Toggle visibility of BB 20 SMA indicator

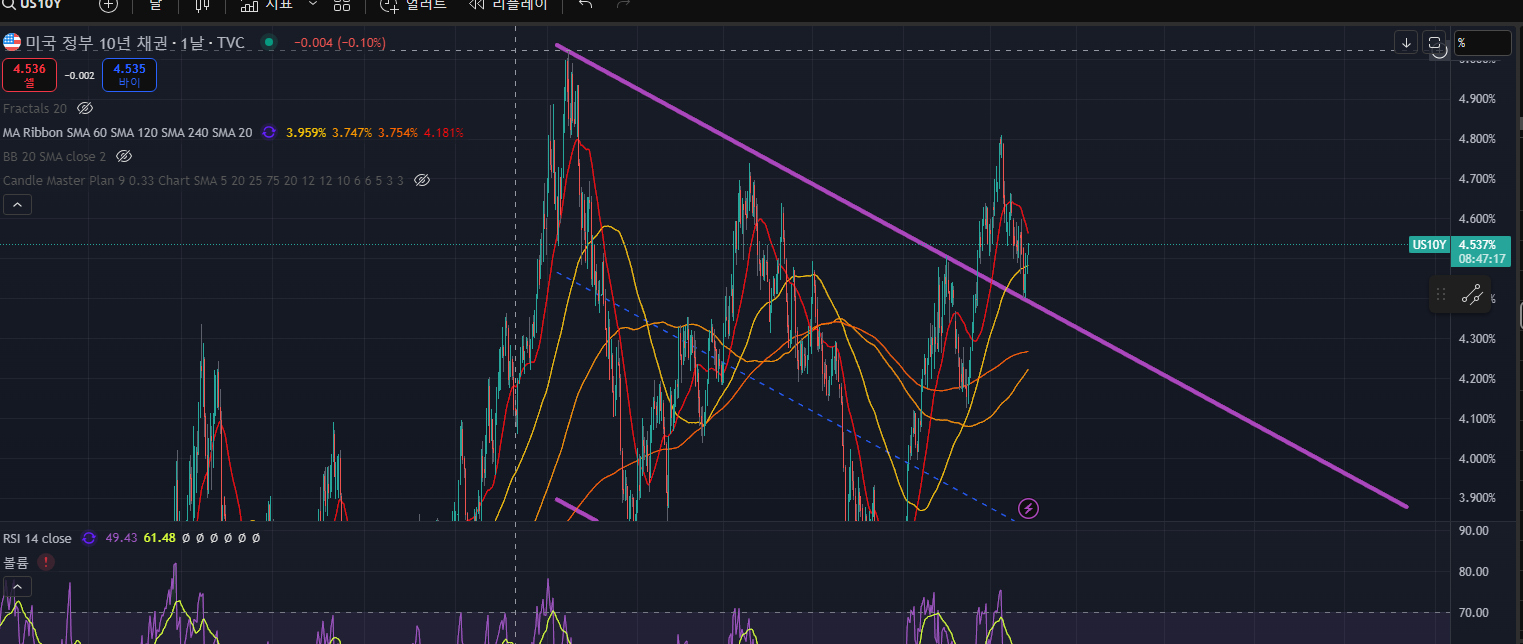coord(124,156)
